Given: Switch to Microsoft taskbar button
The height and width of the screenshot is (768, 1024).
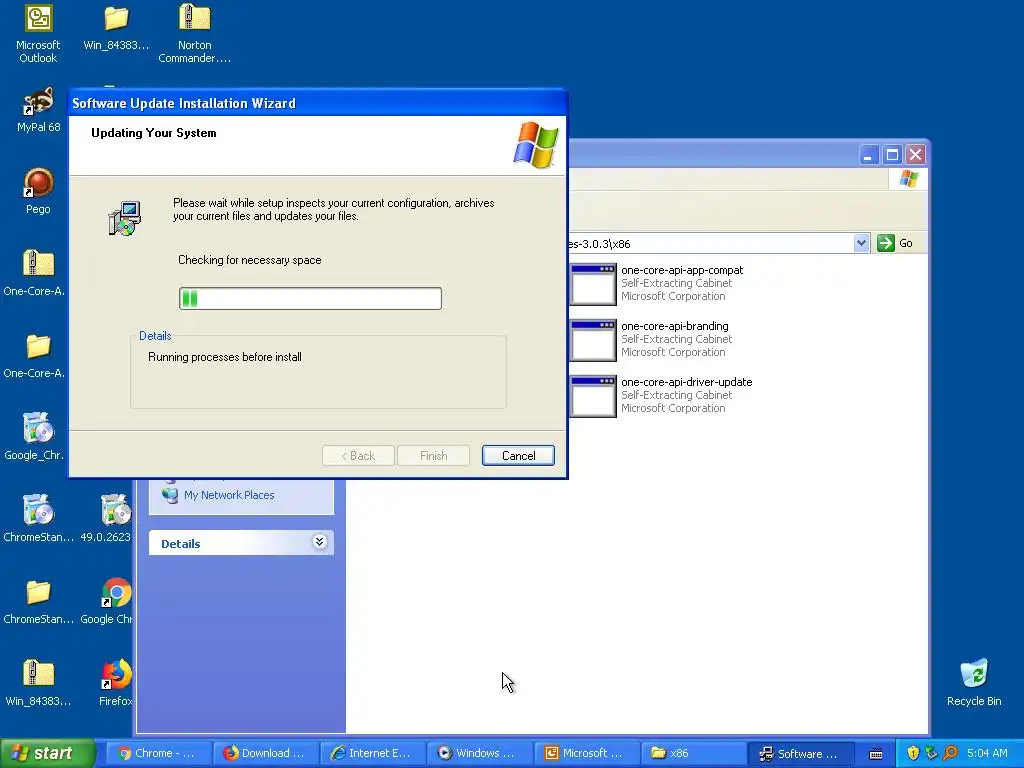Looking at the screenshot, I should (588, 753).
